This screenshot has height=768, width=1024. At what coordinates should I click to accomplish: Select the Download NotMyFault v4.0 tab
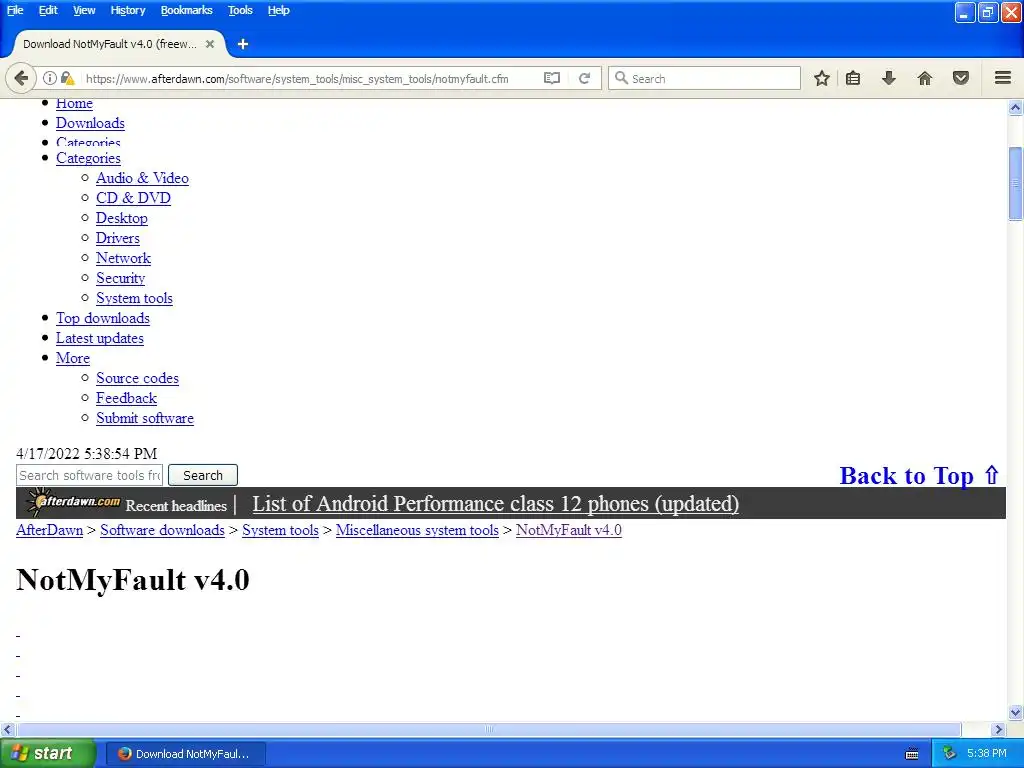point(110,44)
